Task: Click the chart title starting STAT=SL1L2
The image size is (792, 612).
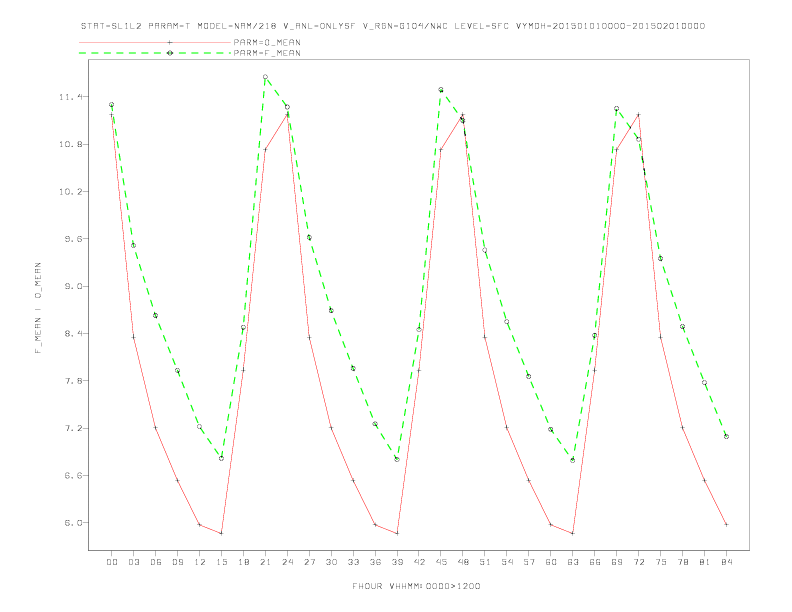Action: coord(392,26)
